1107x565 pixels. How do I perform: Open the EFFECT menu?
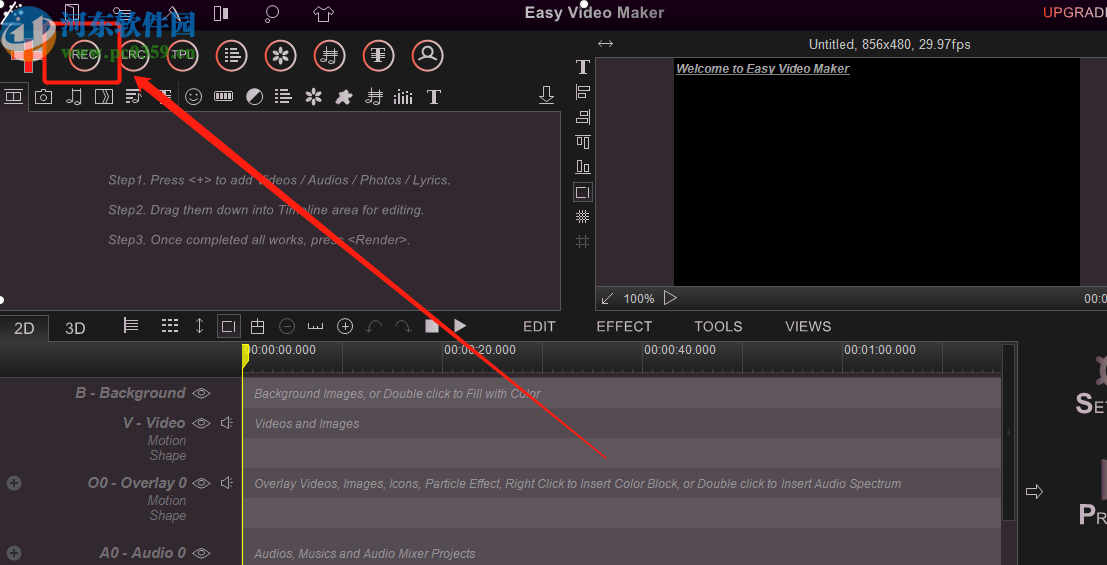[x=624, y=326]
